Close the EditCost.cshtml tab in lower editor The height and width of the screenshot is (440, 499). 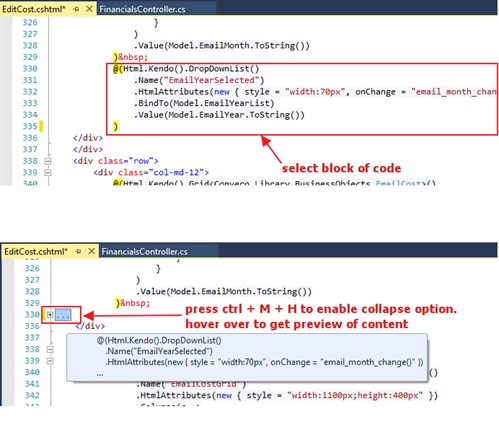point(91,251)
